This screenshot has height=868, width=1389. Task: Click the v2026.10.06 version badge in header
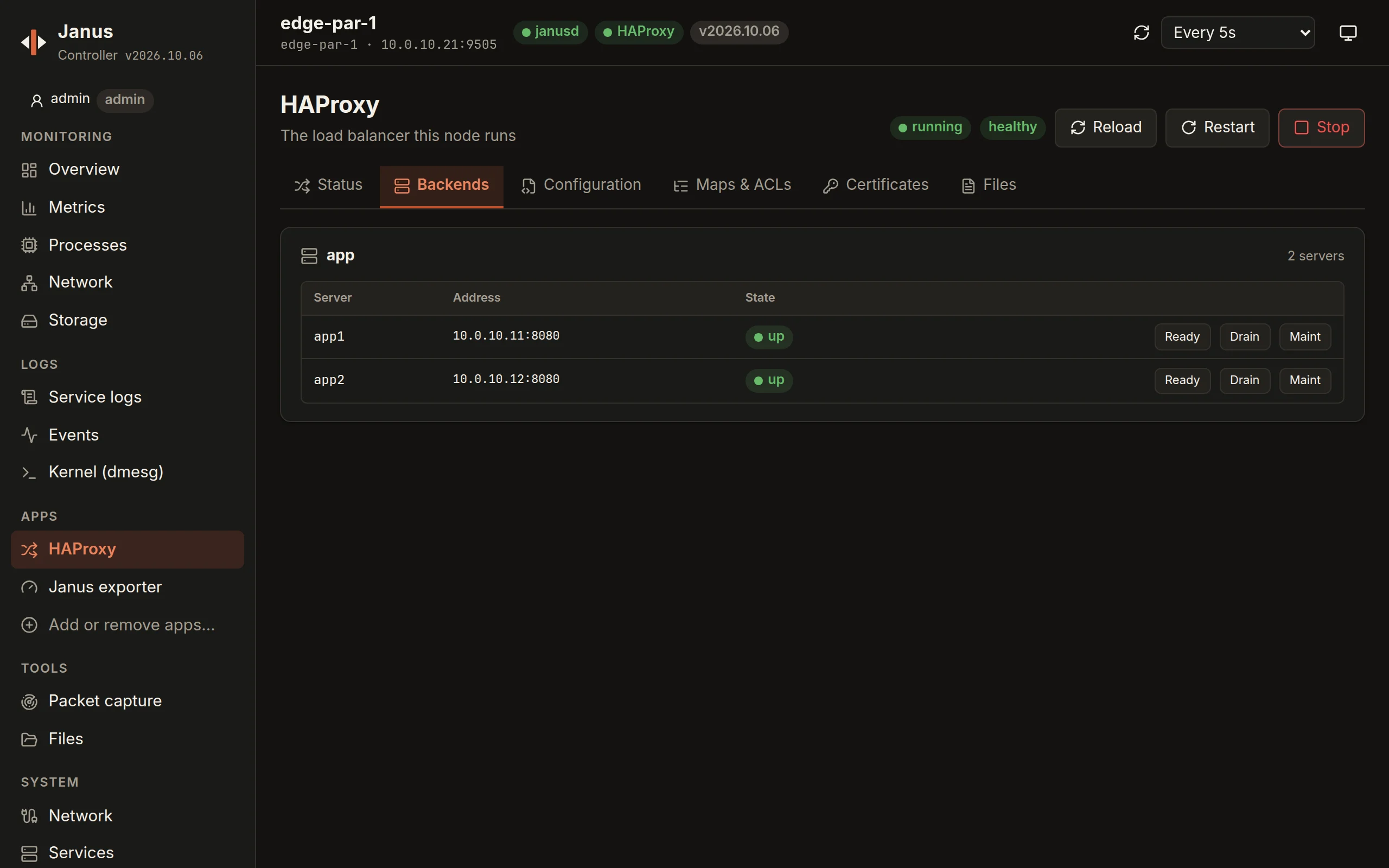pyautogui.click(x=738, y=31)
